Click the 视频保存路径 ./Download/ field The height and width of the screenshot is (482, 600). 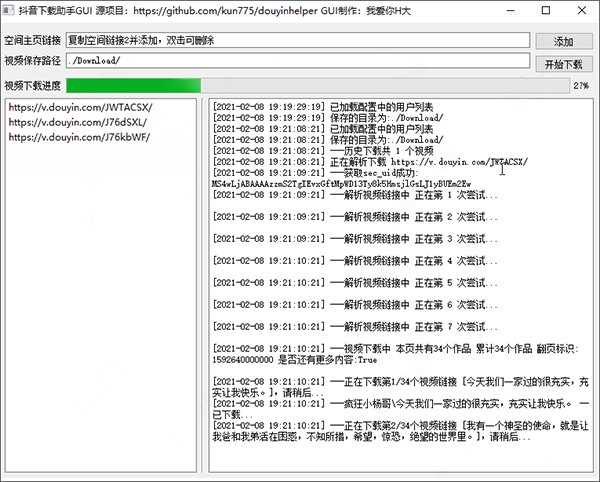point(298,60)
